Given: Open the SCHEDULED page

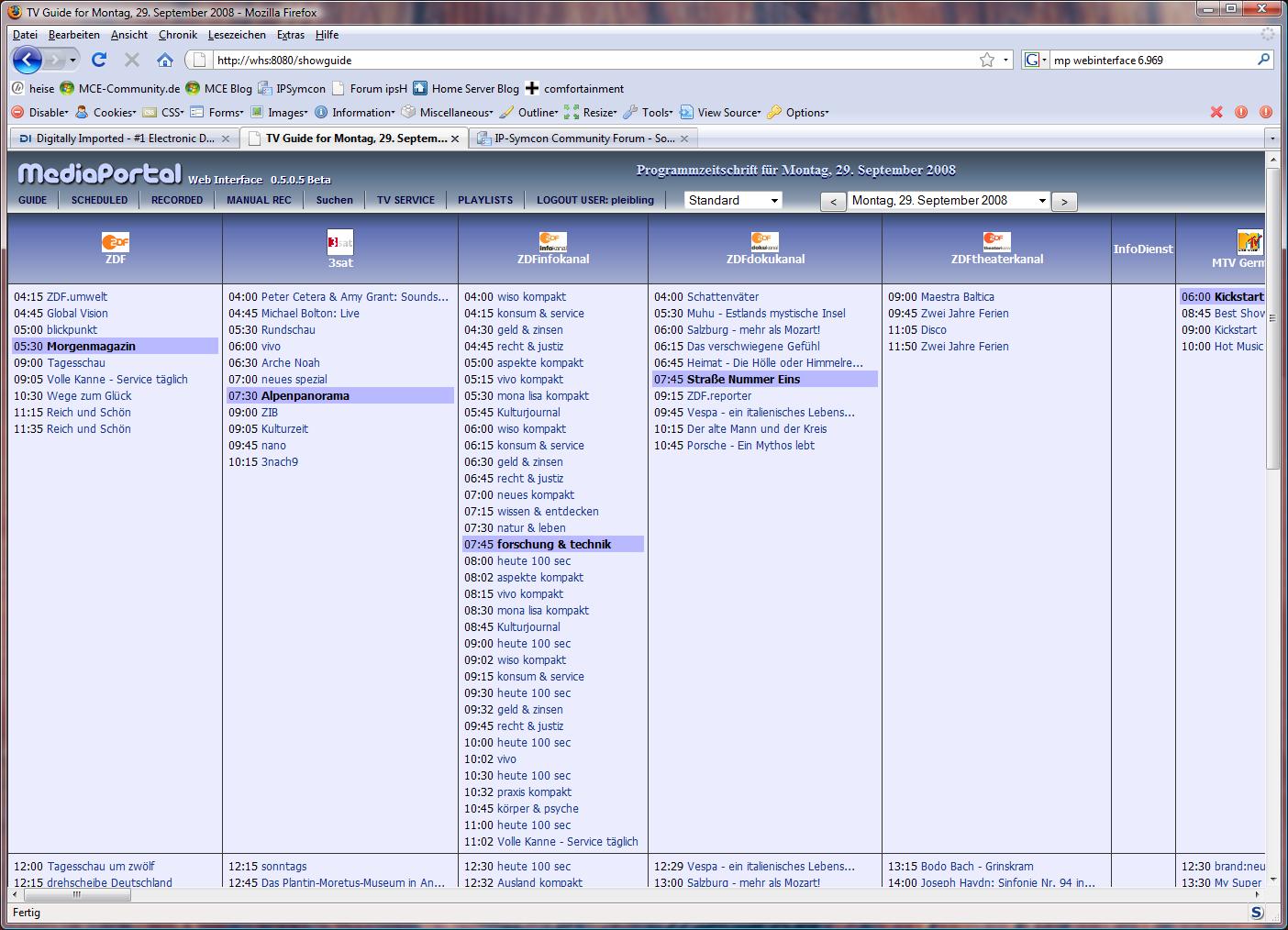Looking at the screenshot, I should (99, 200).
